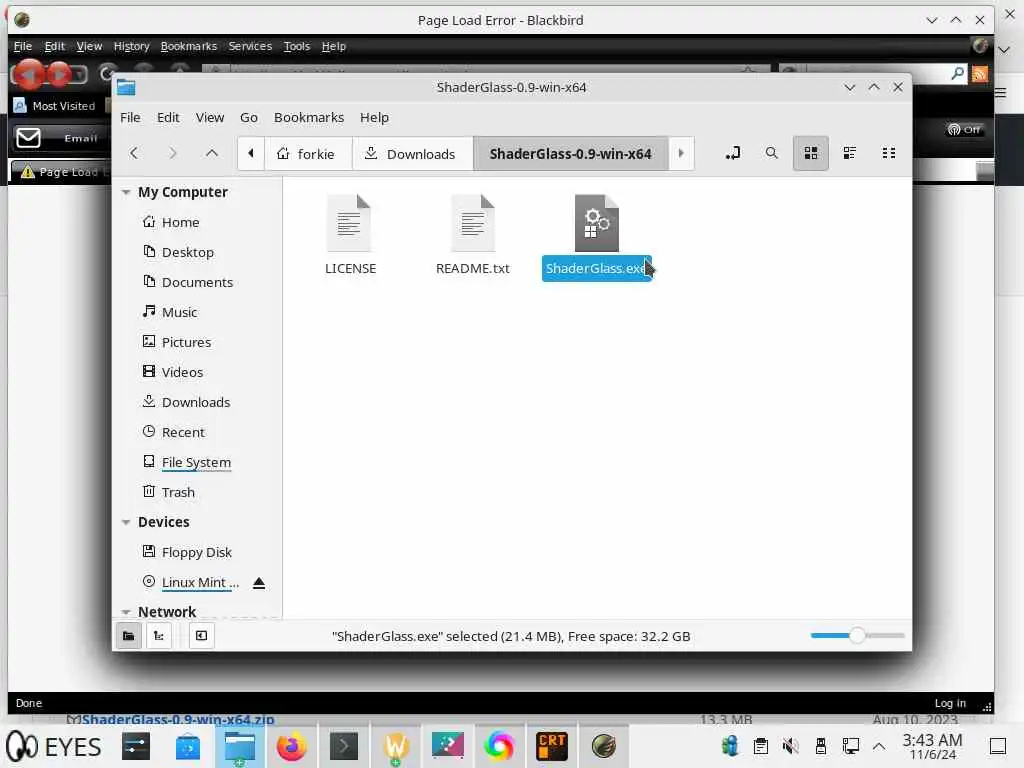Click Blackbird RSS feed icon

point(980,74)
